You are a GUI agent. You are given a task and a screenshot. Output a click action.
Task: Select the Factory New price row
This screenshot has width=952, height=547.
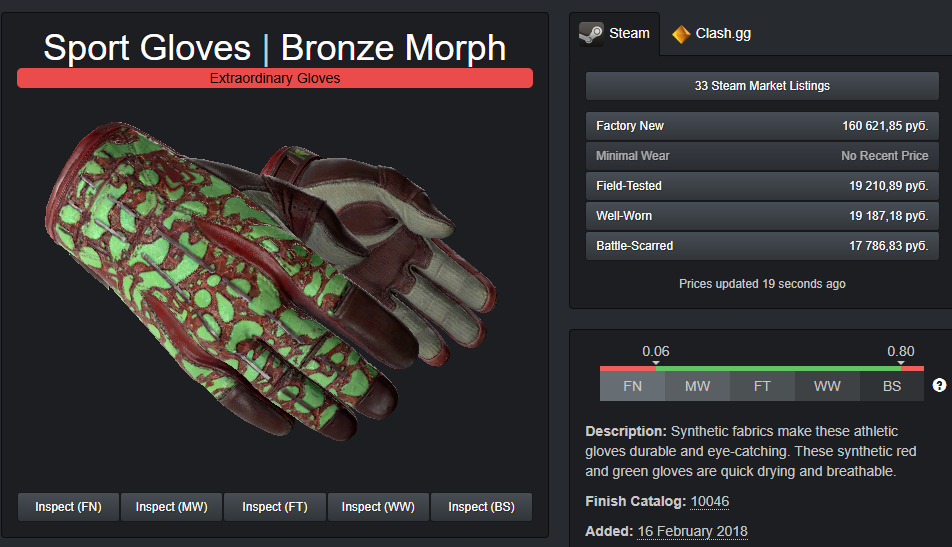click(762, 126)
